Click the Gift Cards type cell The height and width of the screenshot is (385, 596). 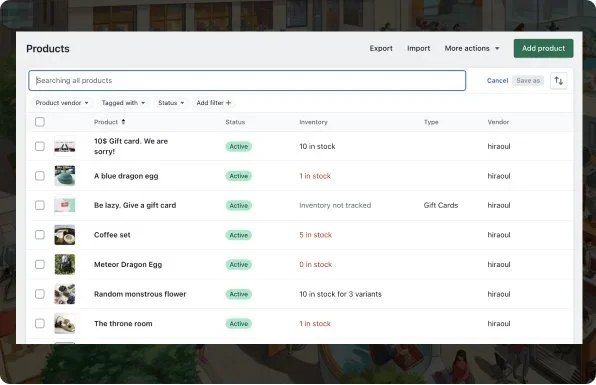click(441, 205)
